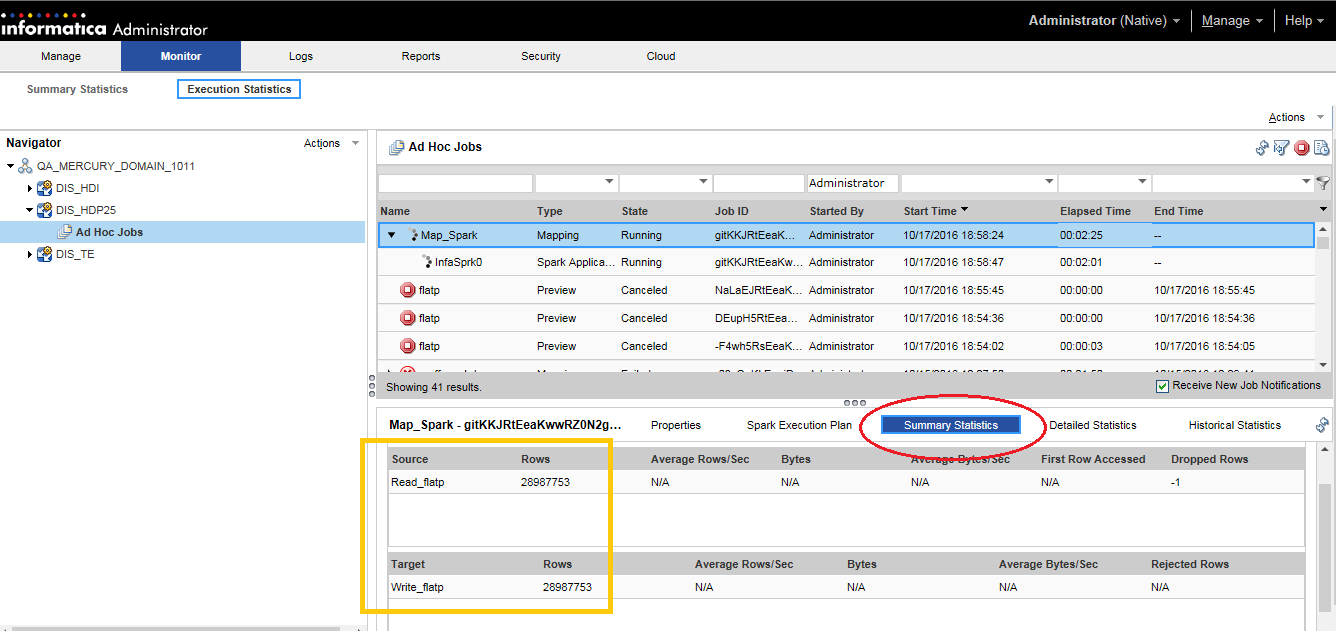Open the Properties tab in details

(x=676, y=425)
